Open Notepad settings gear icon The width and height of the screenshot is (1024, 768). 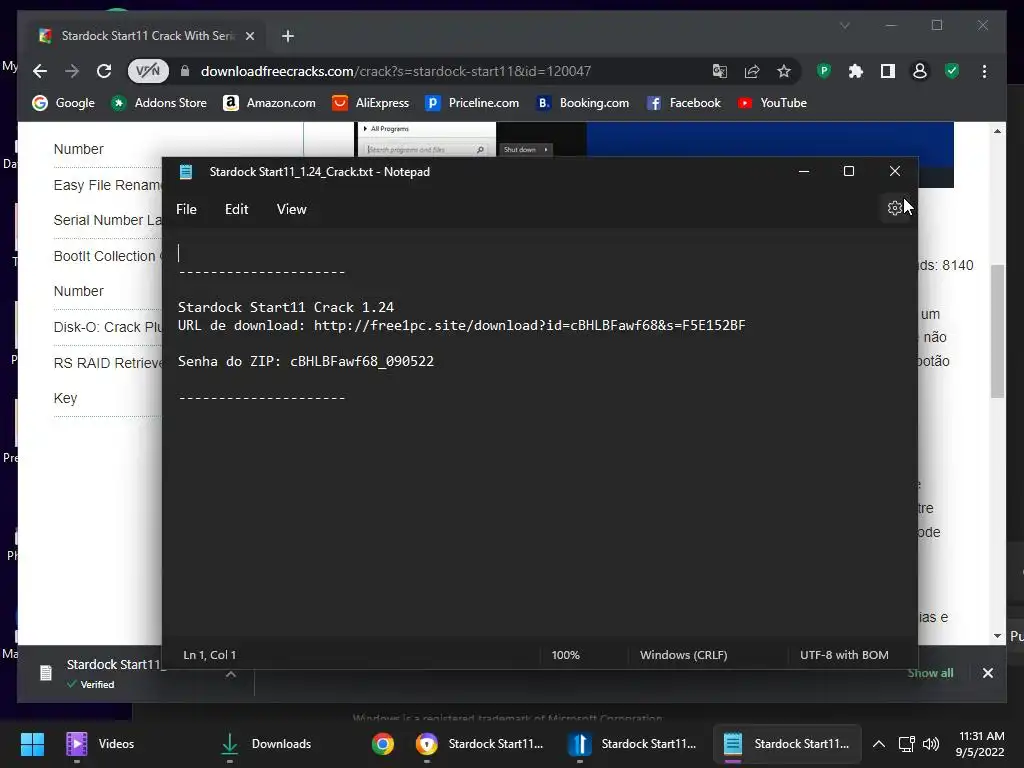(x=895, y=208)
